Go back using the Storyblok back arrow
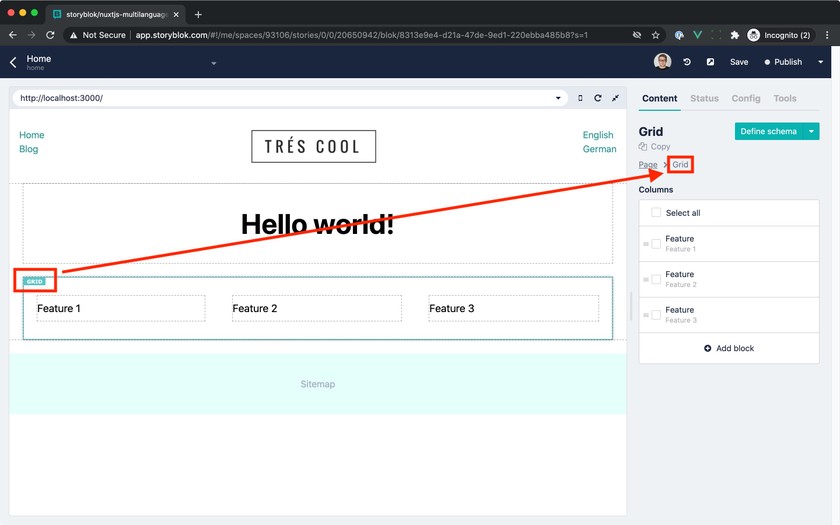 coord(13,62)
